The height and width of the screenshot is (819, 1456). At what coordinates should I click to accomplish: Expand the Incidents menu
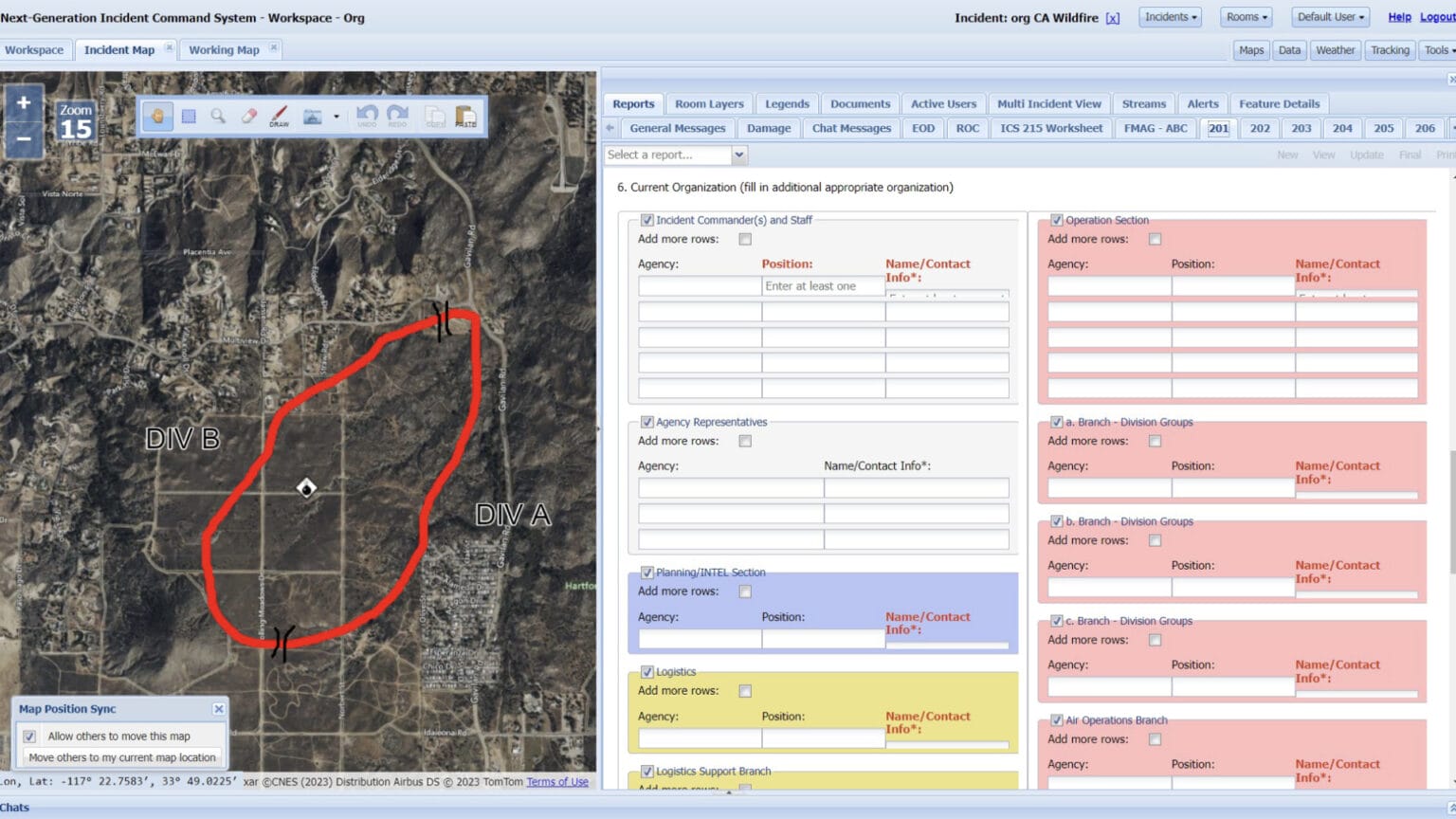(1170, 17)
